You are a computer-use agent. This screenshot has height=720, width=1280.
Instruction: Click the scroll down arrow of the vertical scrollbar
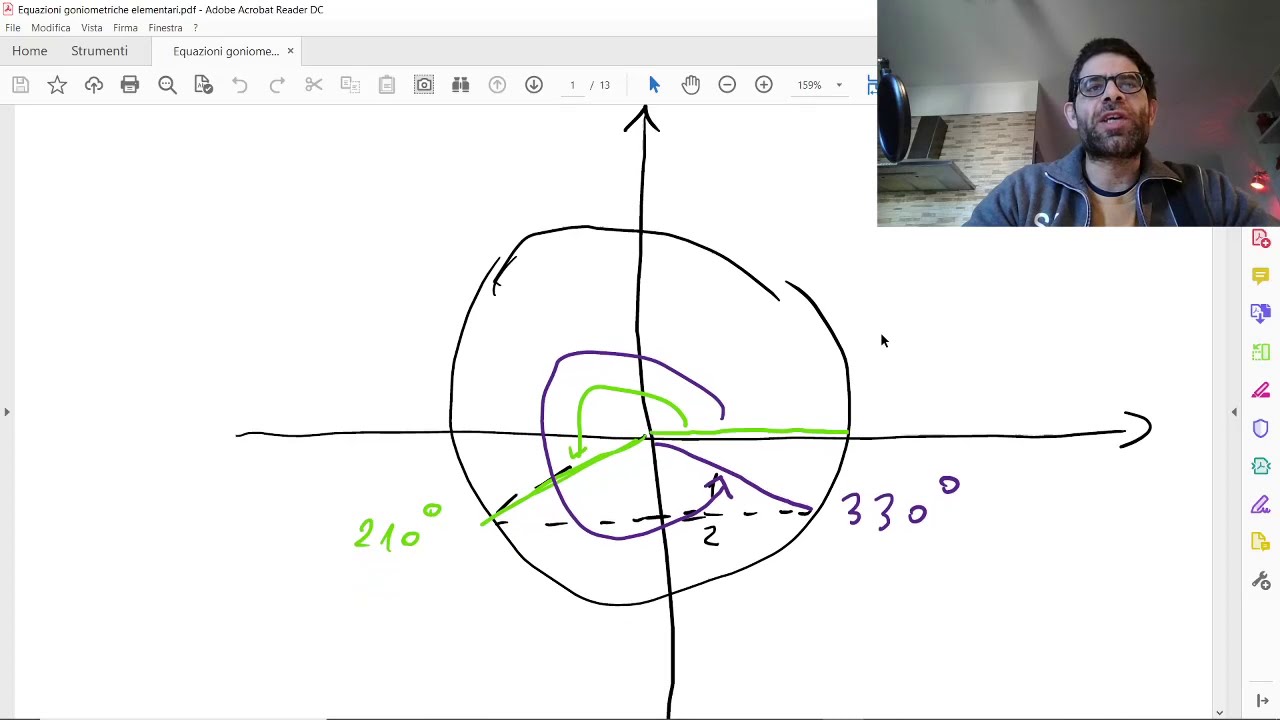tap(1219, 713)
